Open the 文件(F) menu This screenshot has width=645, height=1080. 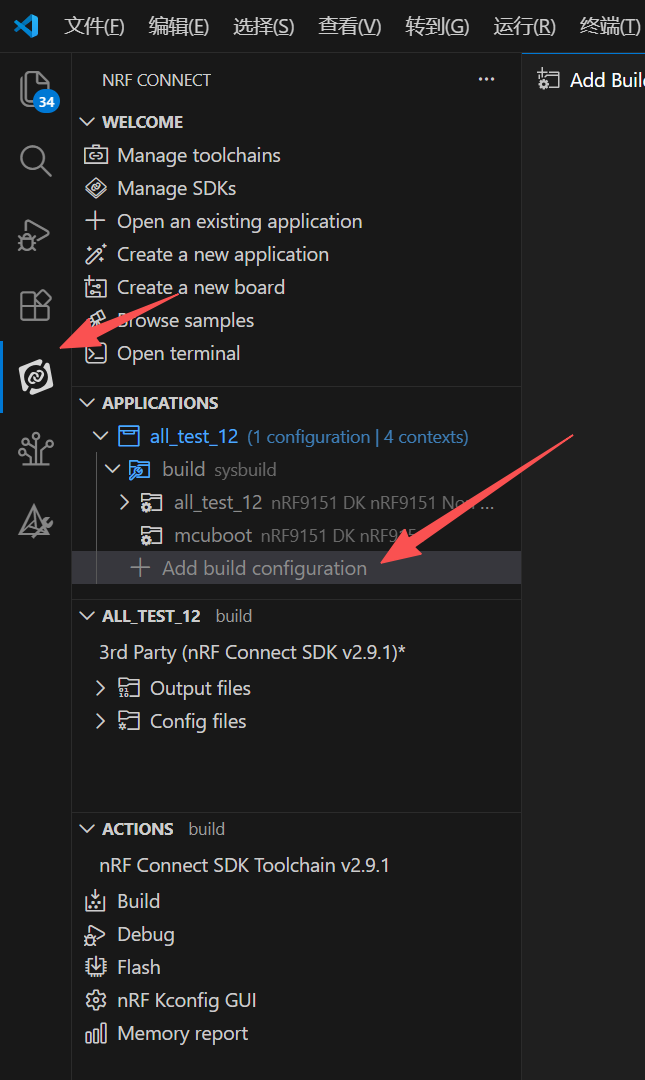pos(94,26)
